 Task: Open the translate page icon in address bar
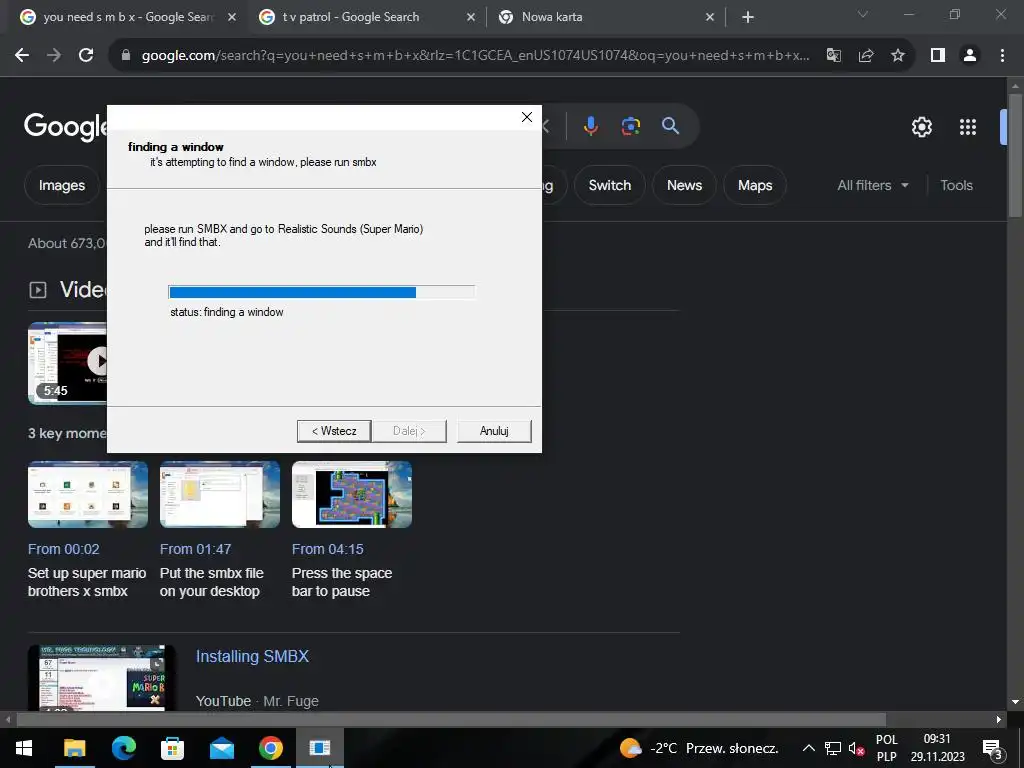(x=833, y=56)
